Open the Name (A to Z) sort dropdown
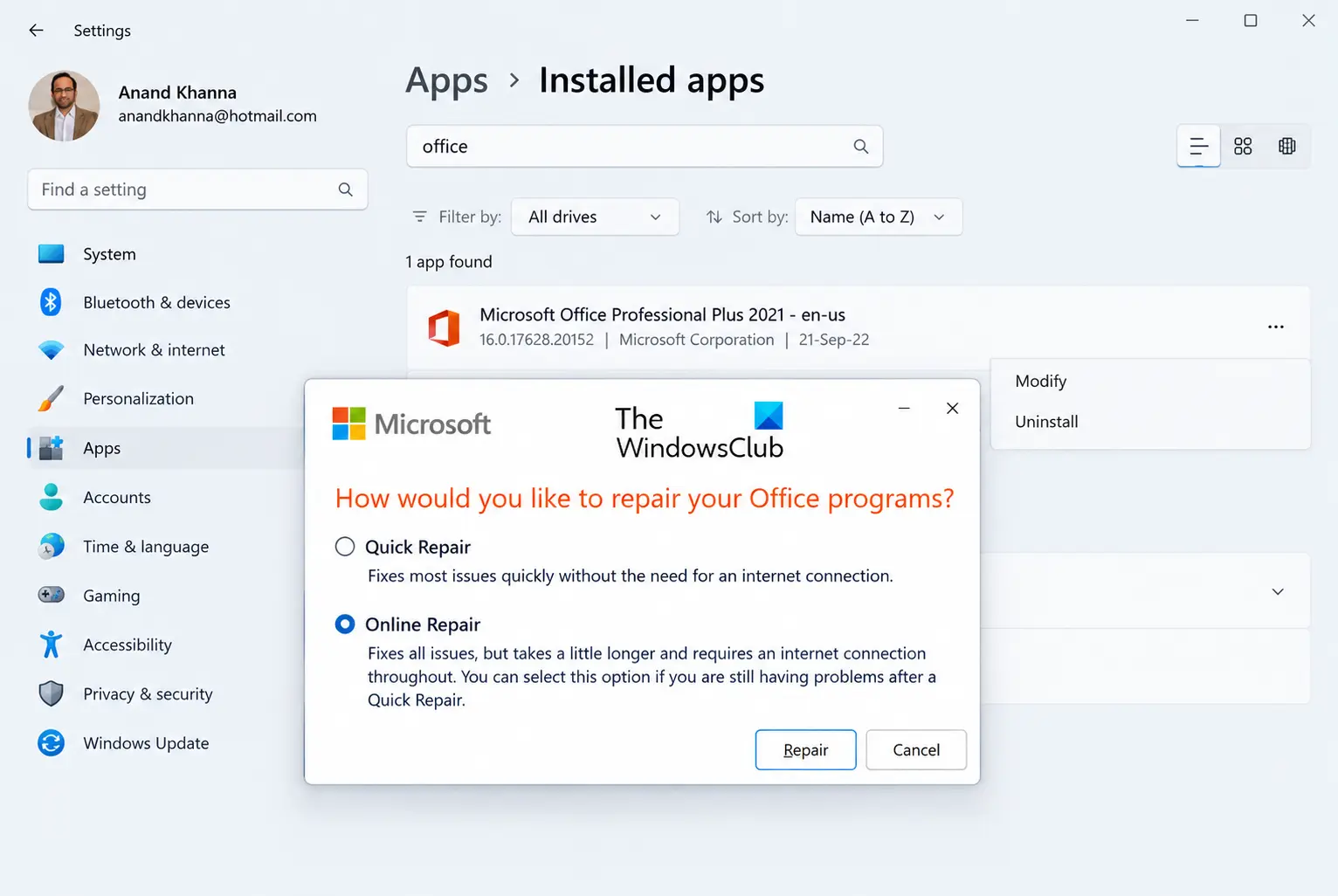 tap(879, 217)
